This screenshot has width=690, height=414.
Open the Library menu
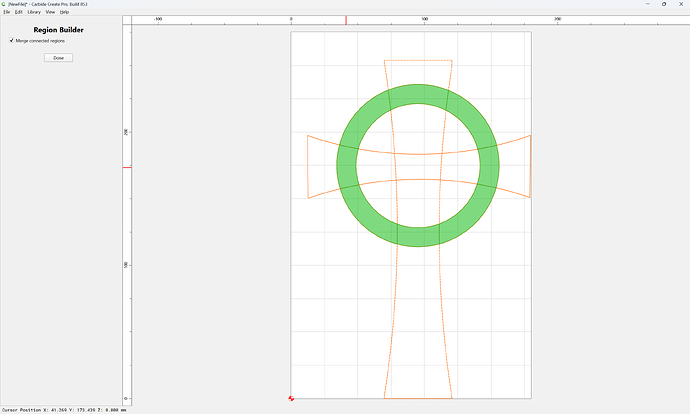(x=34, y=12)
